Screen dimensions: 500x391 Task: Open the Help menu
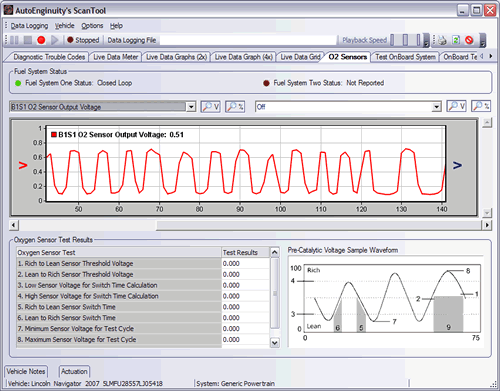coord(116,26)
